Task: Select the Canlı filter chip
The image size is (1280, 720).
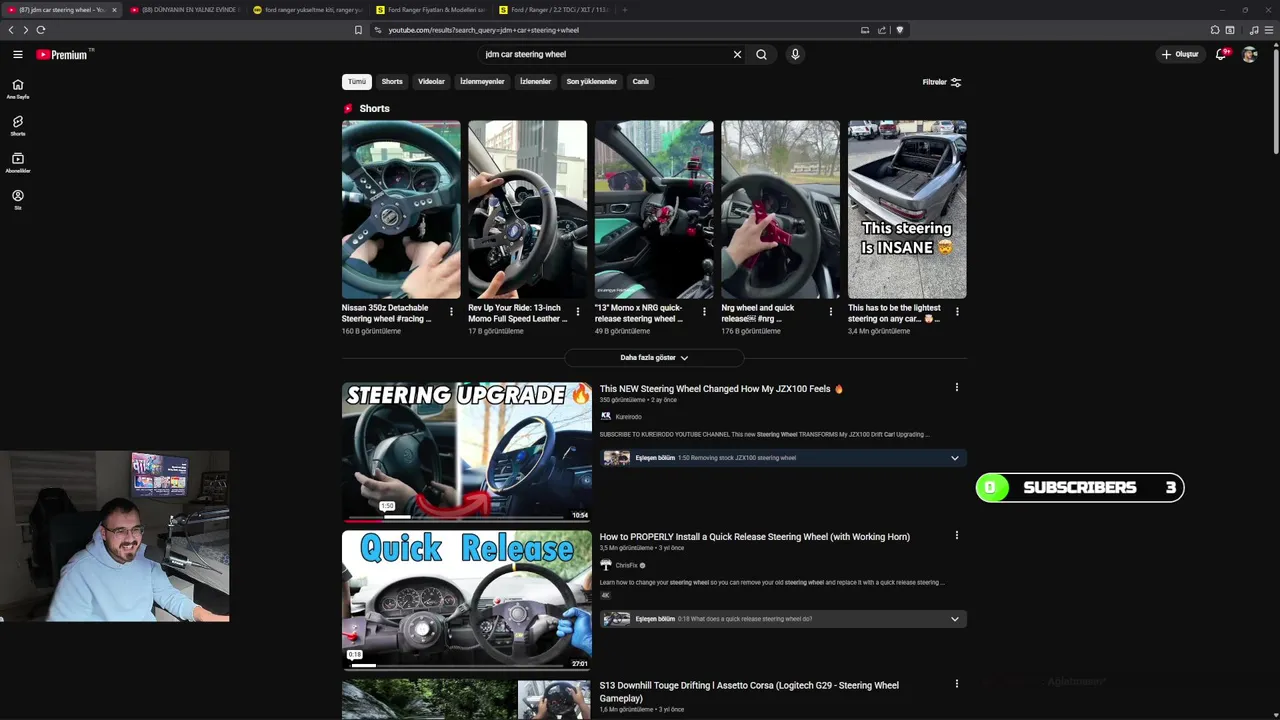Action: click(x=641, y=82)
